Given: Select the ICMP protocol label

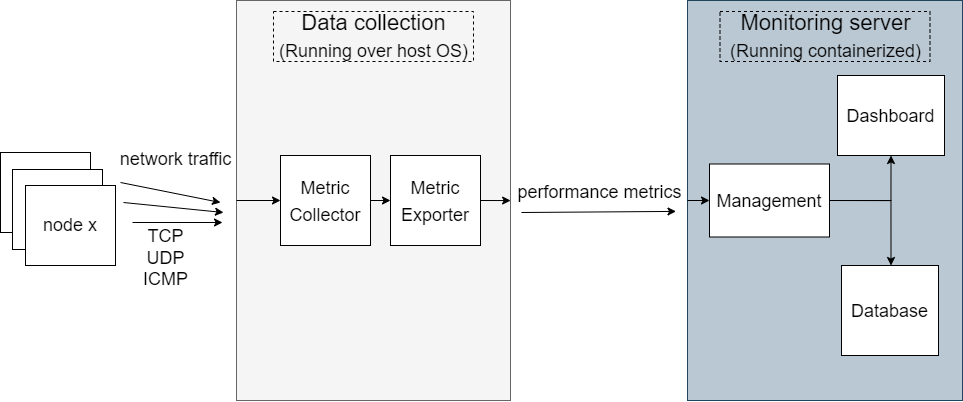Looking at the screenshot, I should coord(166,277).
